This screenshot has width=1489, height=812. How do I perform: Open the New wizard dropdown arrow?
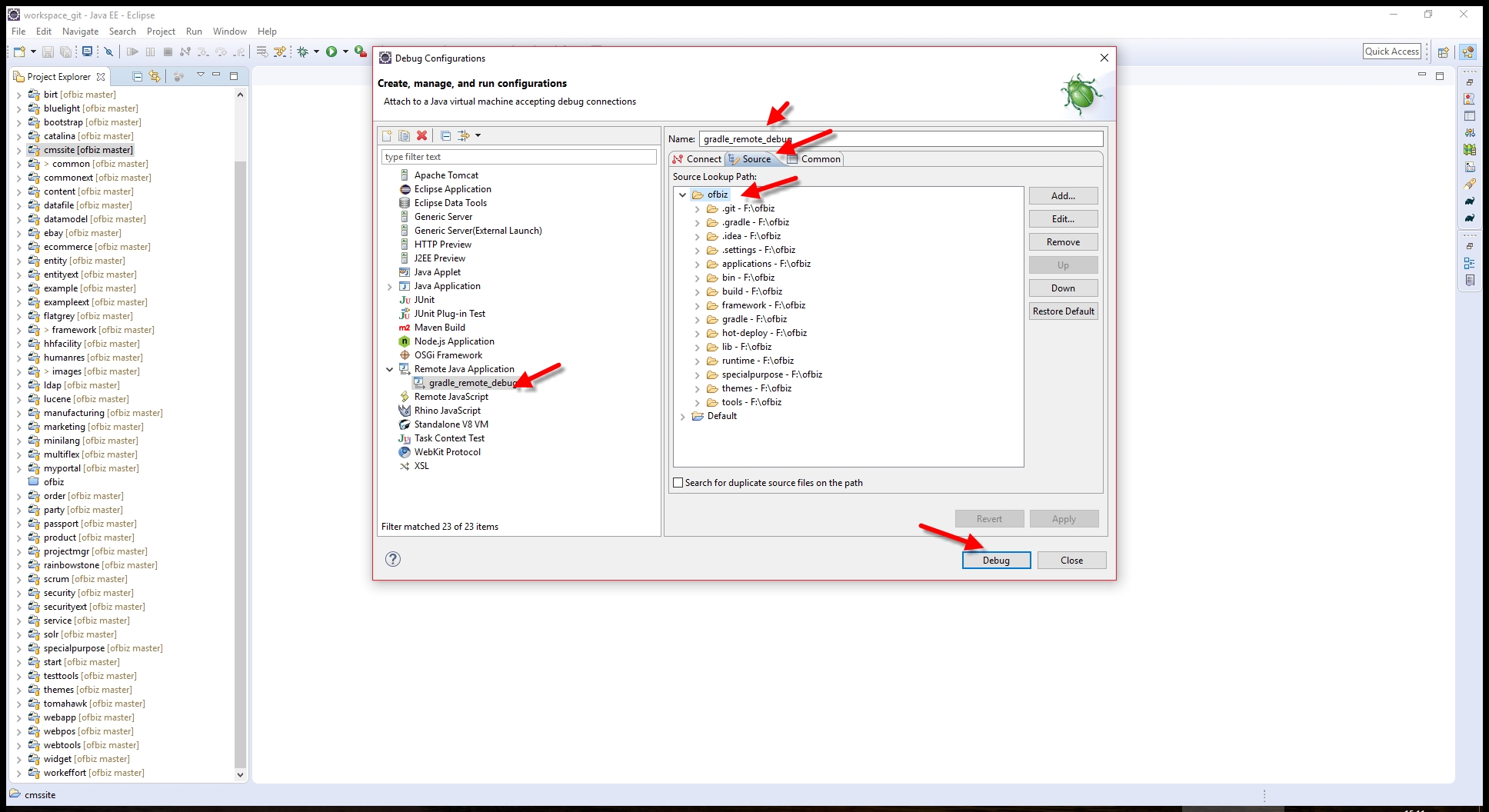coord(33,52)
